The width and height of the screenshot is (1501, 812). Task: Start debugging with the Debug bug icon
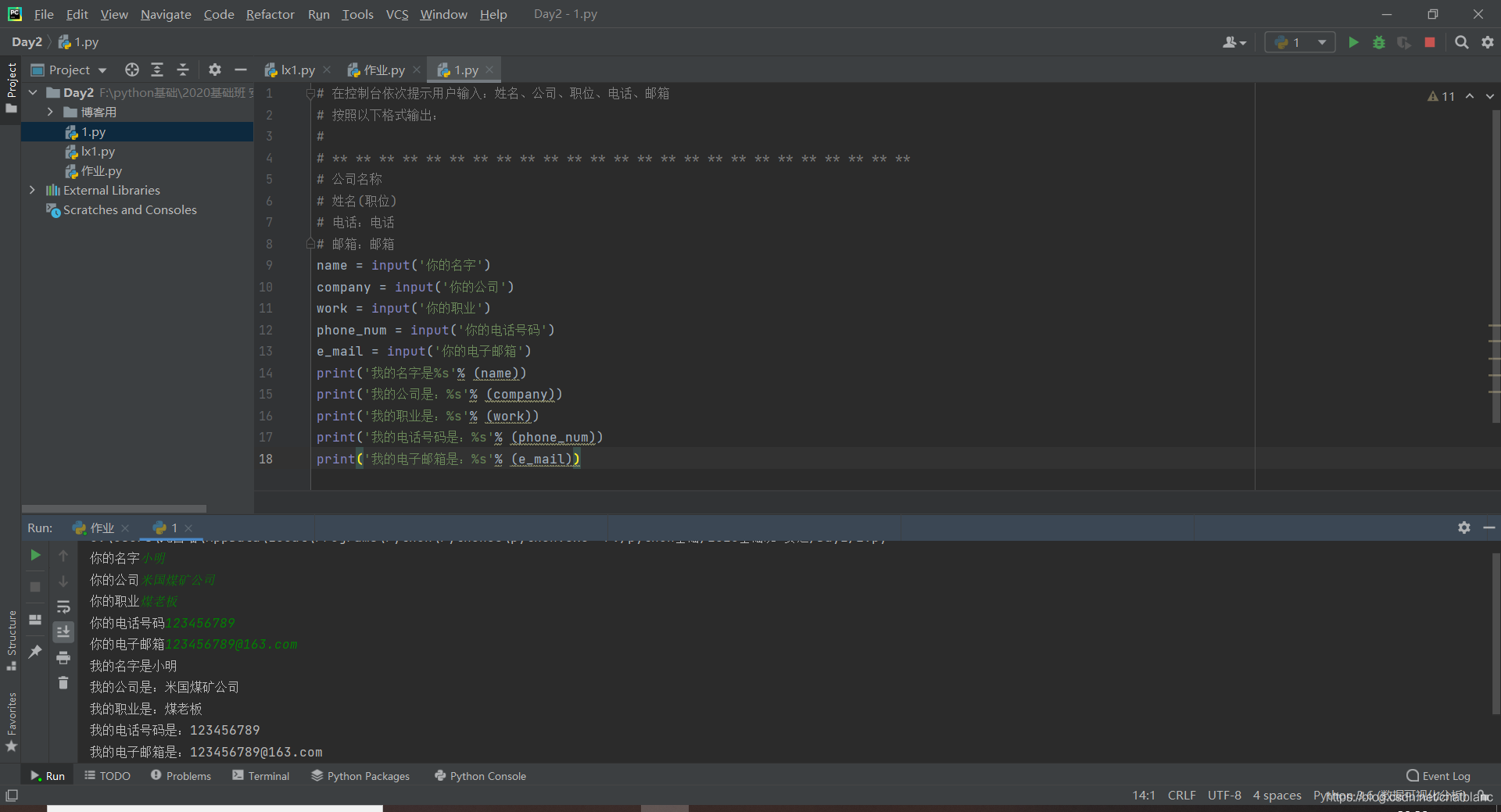click(1379, 42)
